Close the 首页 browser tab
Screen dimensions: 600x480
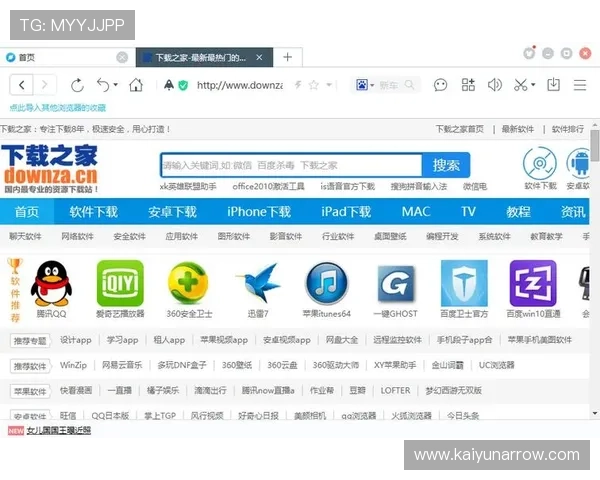[x=122, y=57]
